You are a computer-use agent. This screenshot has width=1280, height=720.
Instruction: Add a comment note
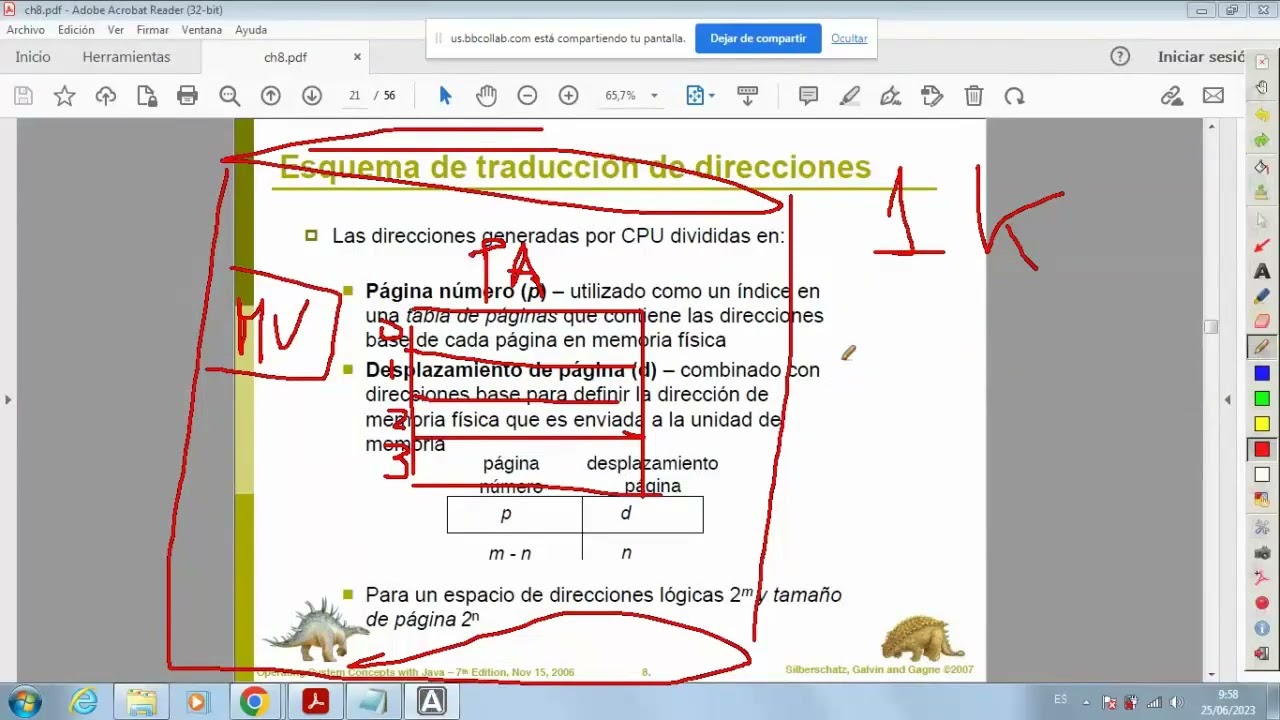tap(808, 96)
